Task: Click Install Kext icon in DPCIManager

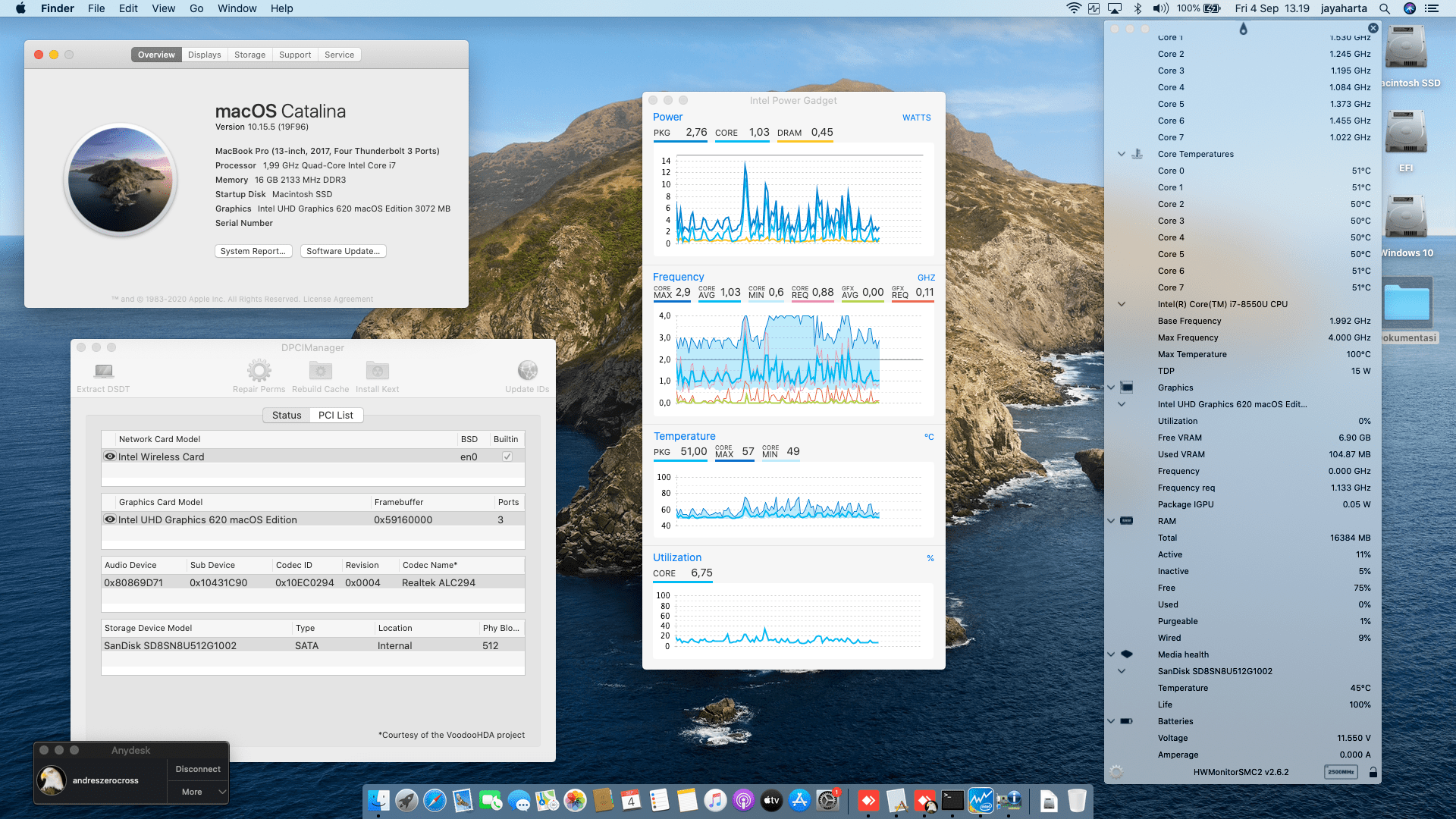Action: click(377, 371)
